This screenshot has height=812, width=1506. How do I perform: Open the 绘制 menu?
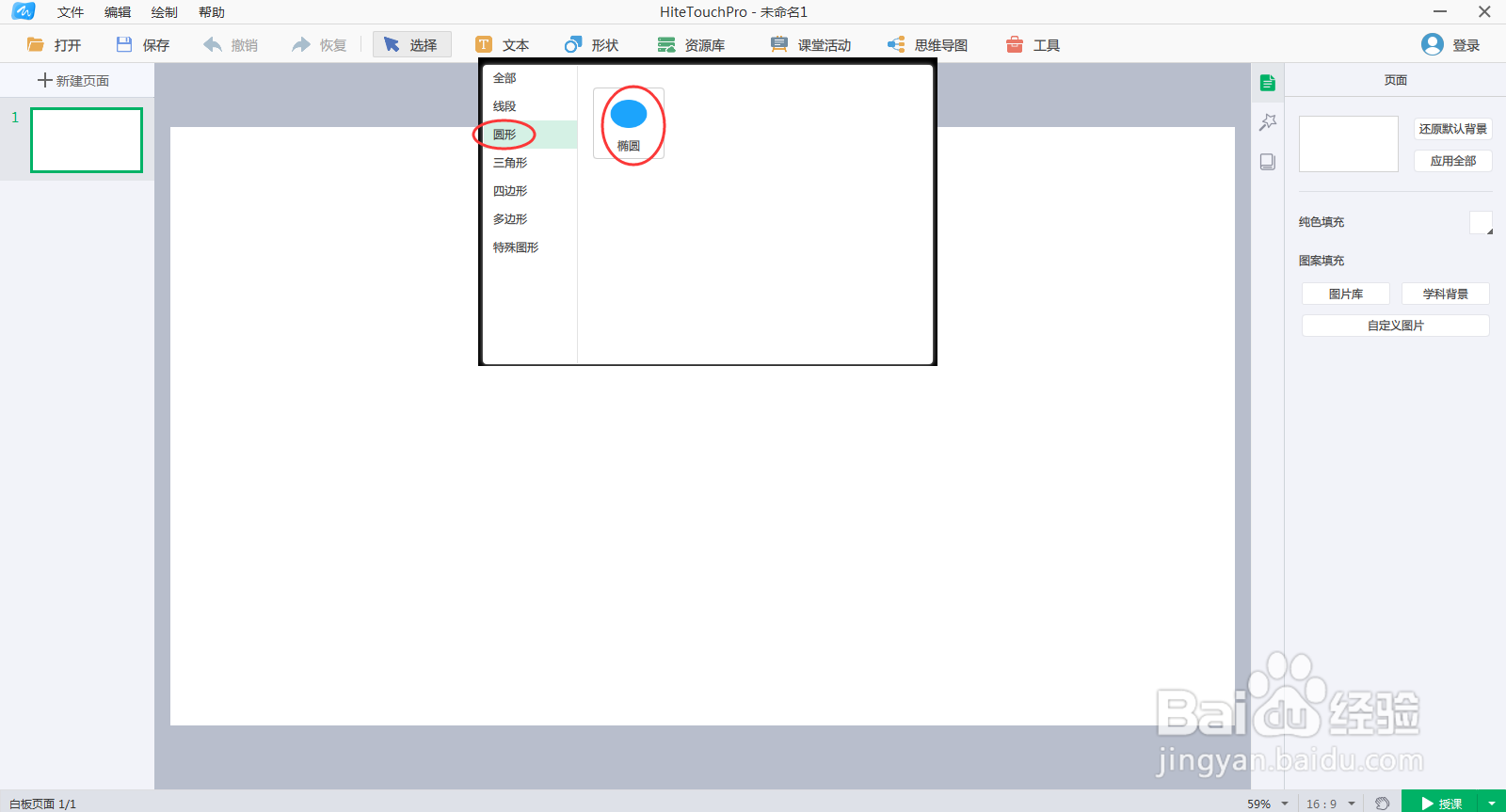(x=165, y=12)
